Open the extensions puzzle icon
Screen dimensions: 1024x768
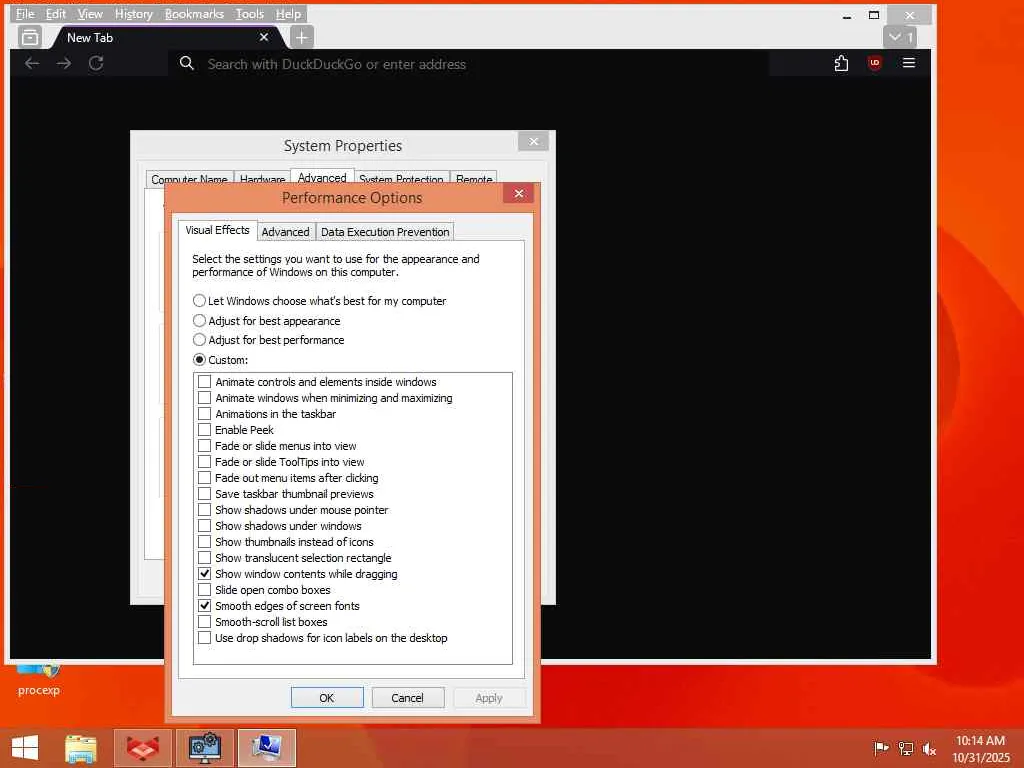[841, 63]
